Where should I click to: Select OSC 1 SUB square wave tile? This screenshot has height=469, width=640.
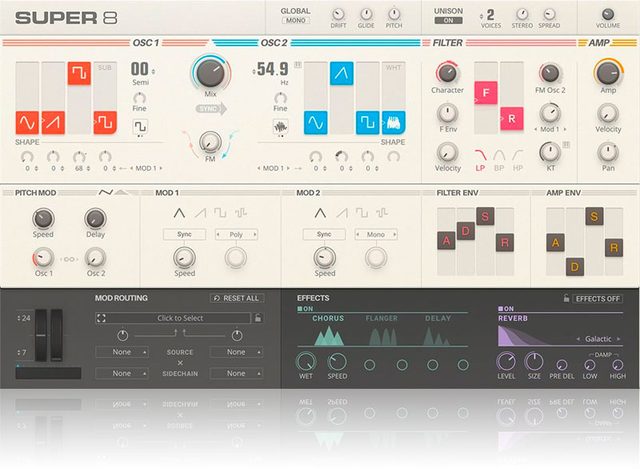click(105, 122)
